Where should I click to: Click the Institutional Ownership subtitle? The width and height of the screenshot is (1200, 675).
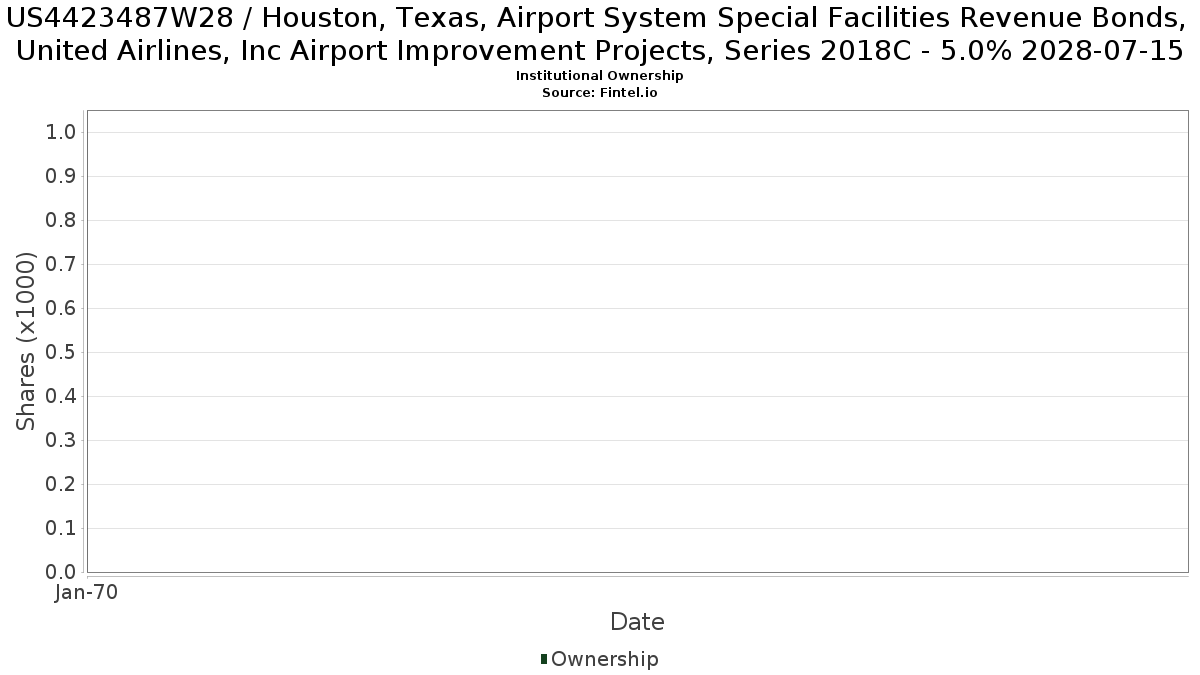click(600, 76)
